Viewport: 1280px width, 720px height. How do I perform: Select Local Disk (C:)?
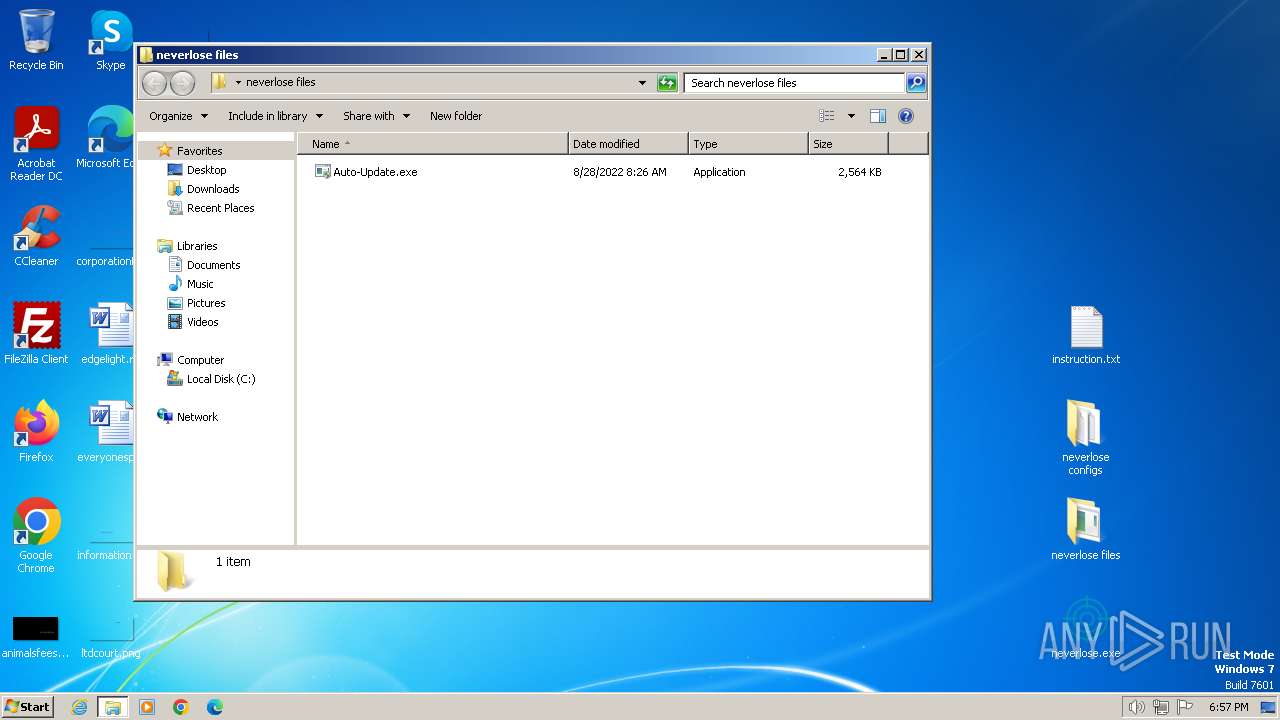[x=221, y=379]
